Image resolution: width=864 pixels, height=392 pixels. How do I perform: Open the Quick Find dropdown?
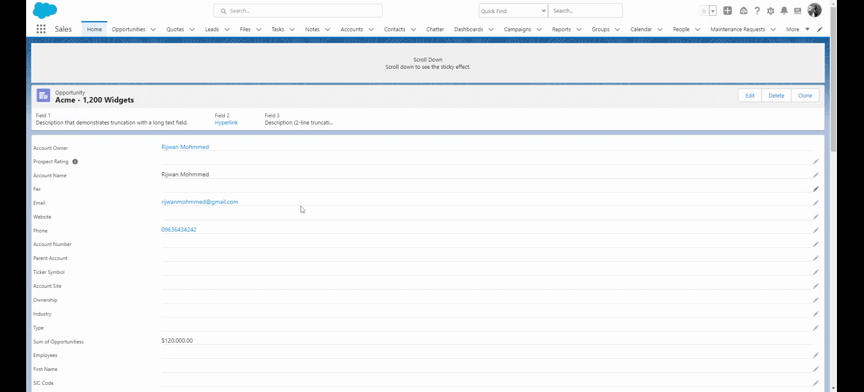513,10
